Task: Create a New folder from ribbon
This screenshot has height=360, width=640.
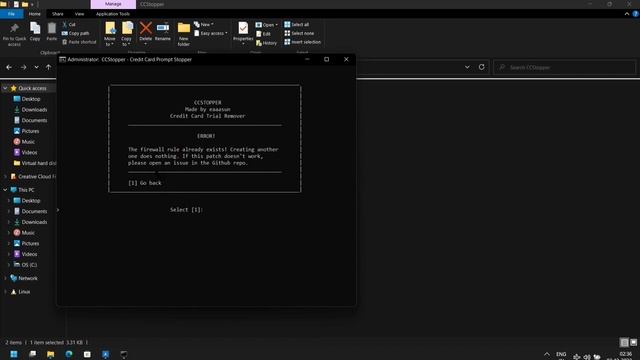Action: tap(184, 33)
